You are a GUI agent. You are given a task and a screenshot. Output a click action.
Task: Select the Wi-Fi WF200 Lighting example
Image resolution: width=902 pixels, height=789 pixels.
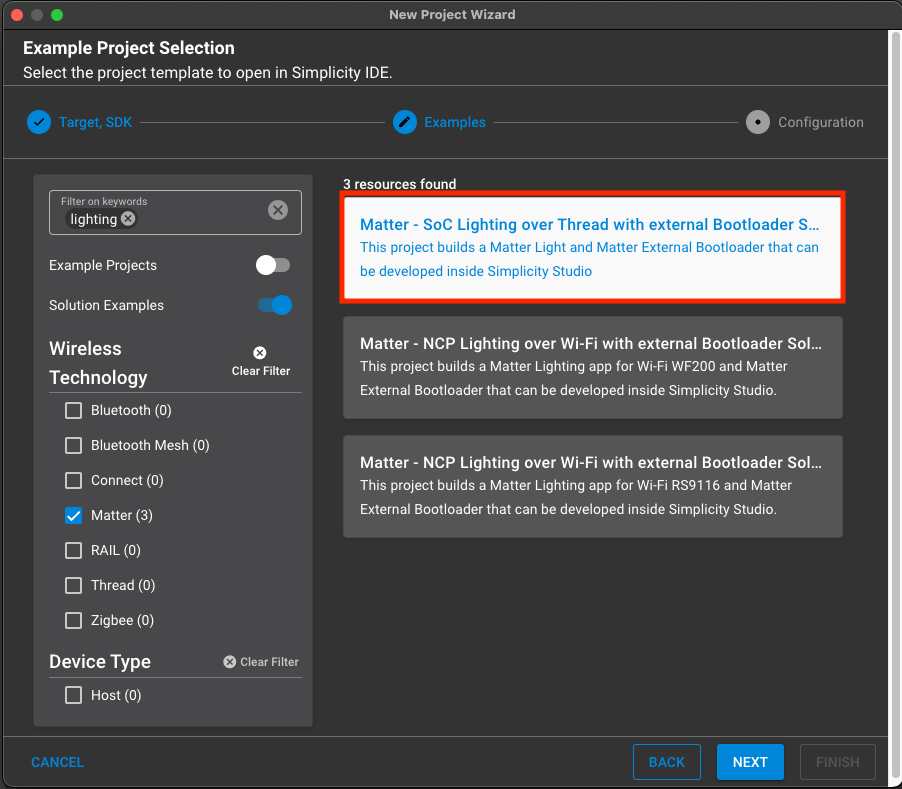592,367
